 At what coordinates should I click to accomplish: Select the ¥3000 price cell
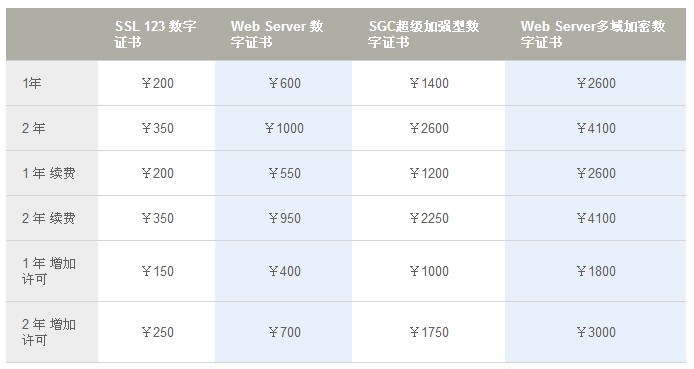(x=596, y=332)
